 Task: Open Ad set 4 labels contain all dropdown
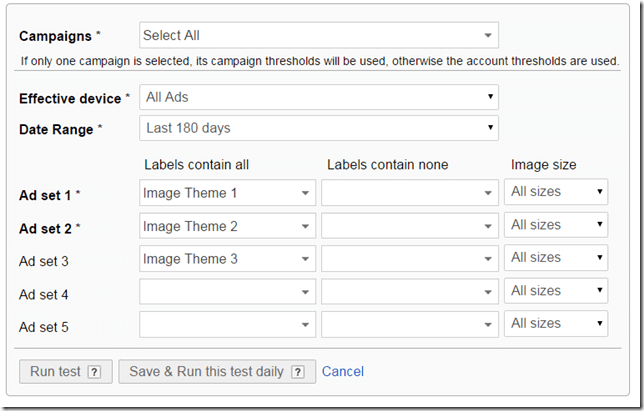pyautogui.click(x=228, y=292)
